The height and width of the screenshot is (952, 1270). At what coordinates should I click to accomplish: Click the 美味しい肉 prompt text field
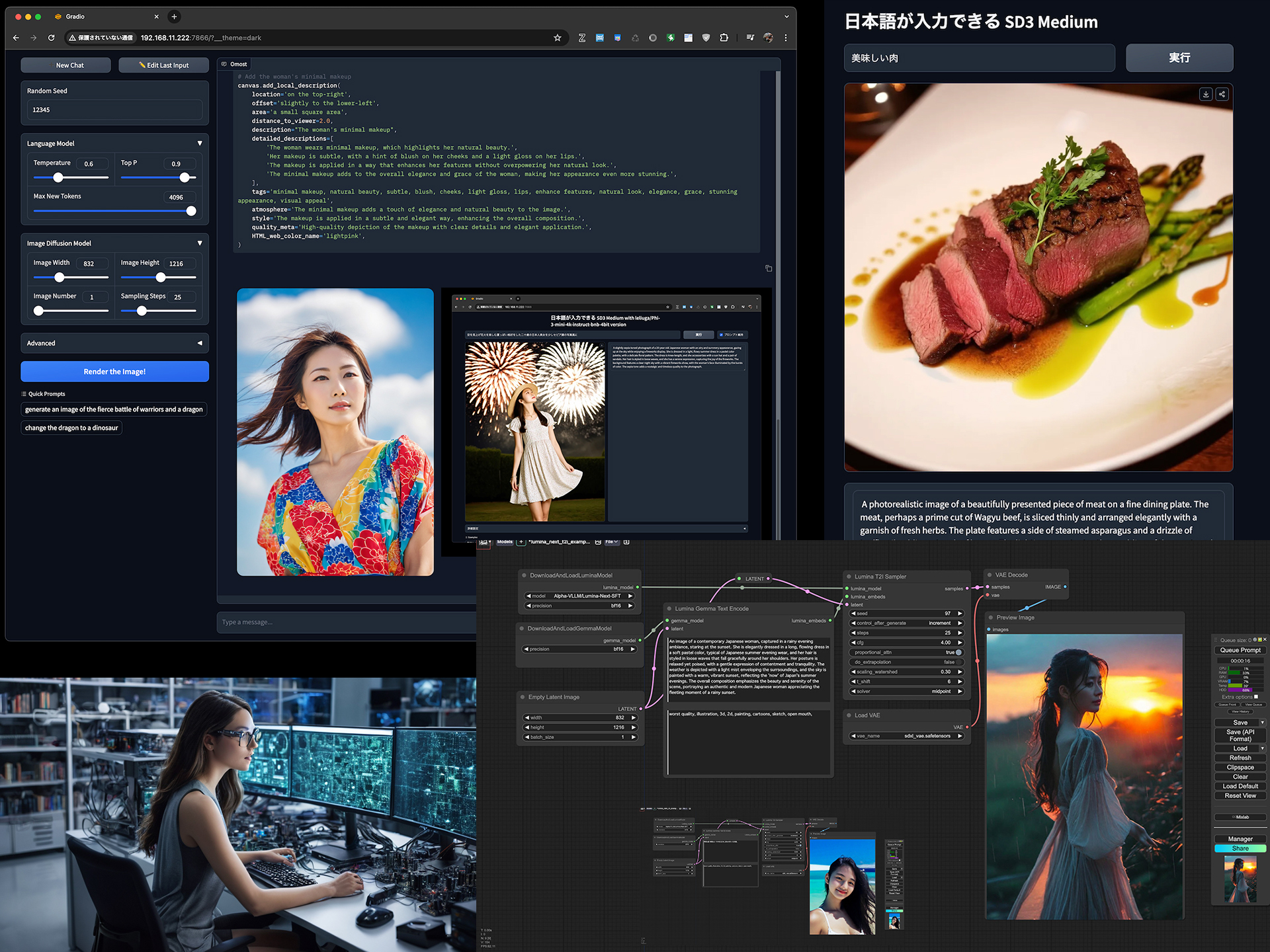[979, 58]
